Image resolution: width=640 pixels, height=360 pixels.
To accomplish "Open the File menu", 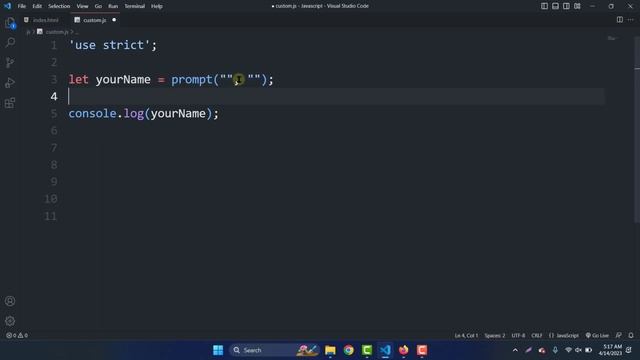I will (x=22, y=6).
